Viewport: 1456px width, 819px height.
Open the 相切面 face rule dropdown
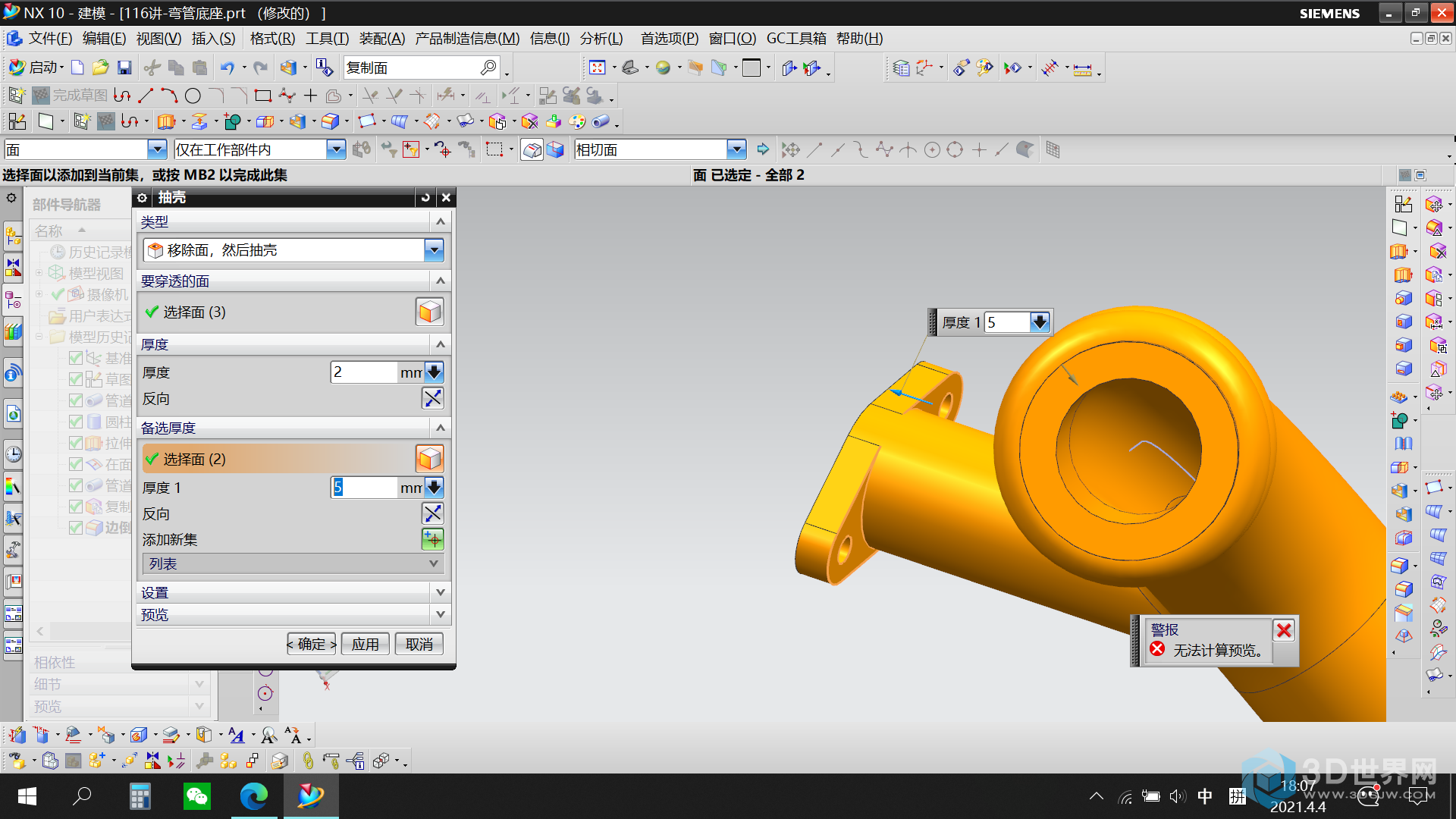[x=736, y=149]
